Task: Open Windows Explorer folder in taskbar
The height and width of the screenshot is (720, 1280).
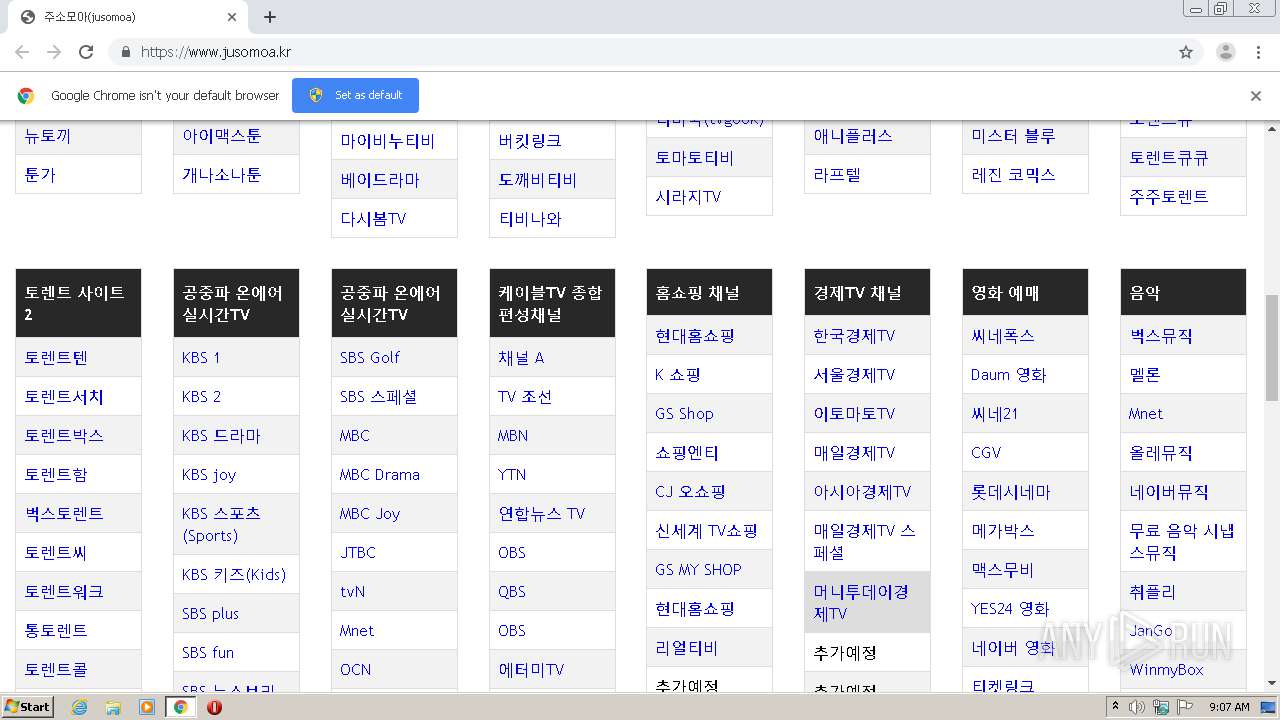Action: pos(113,707)
